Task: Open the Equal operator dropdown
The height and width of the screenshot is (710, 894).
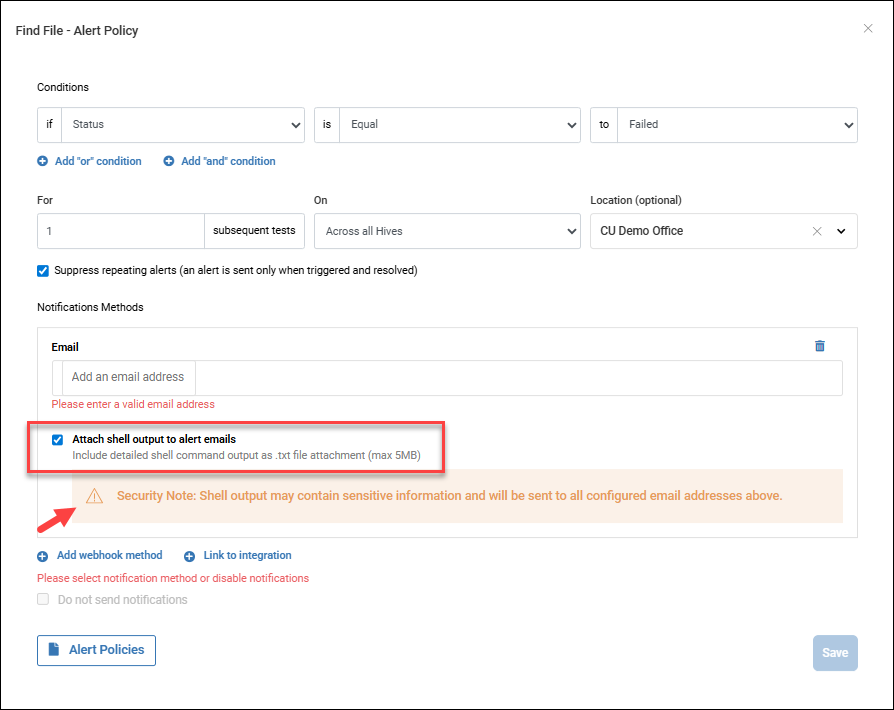Action: coord(460,125)
